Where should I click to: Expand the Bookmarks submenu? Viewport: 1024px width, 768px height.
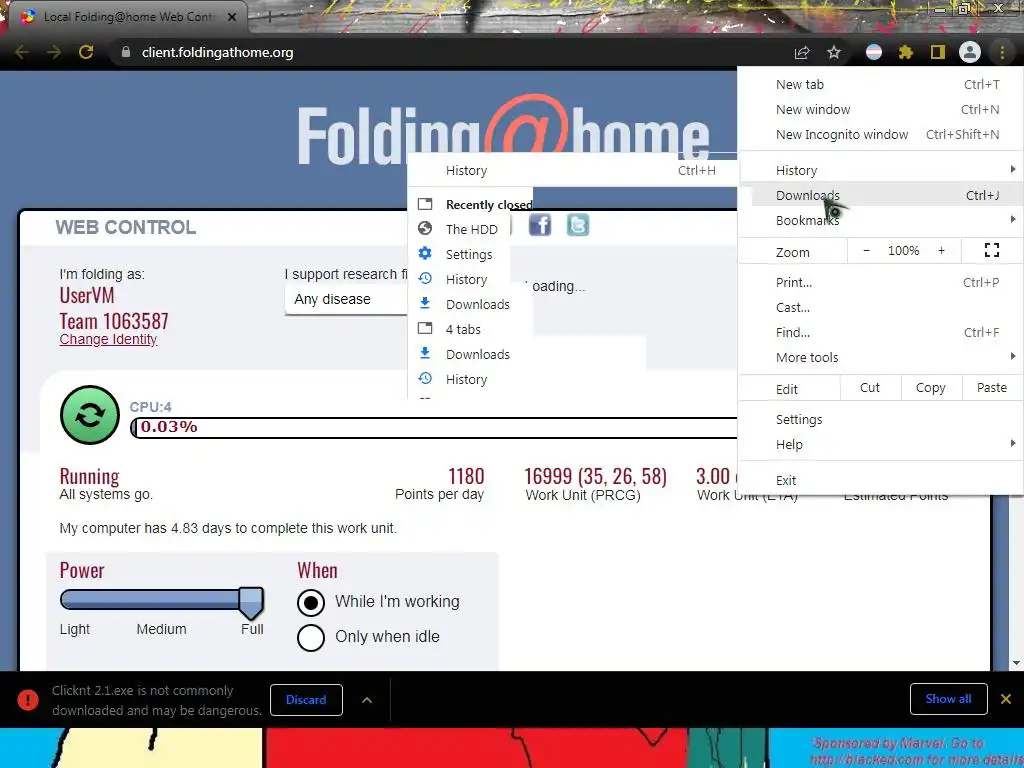click(x=881, y=220)
